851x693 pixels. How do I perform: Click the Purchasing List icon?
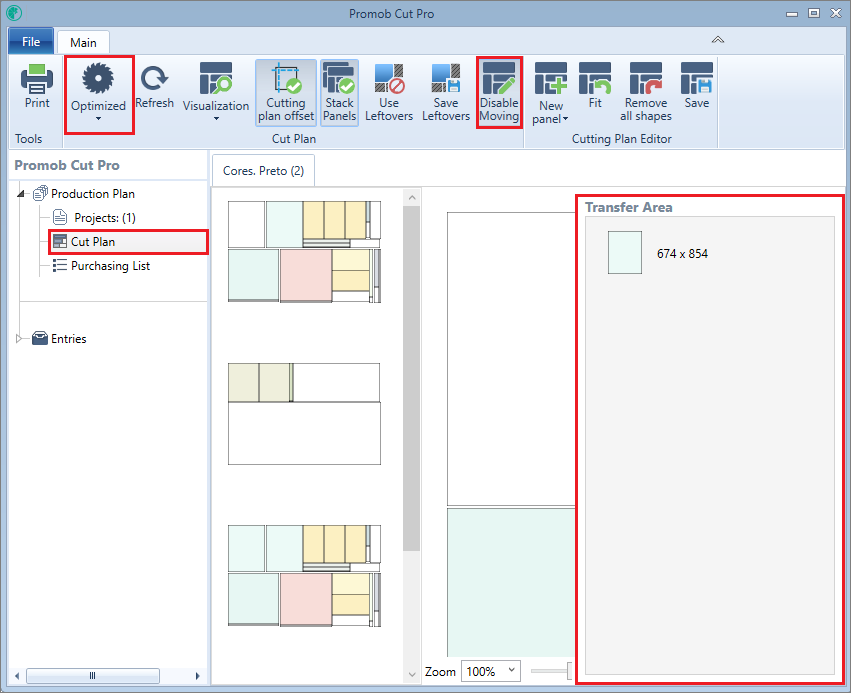(x=60, y=265)
